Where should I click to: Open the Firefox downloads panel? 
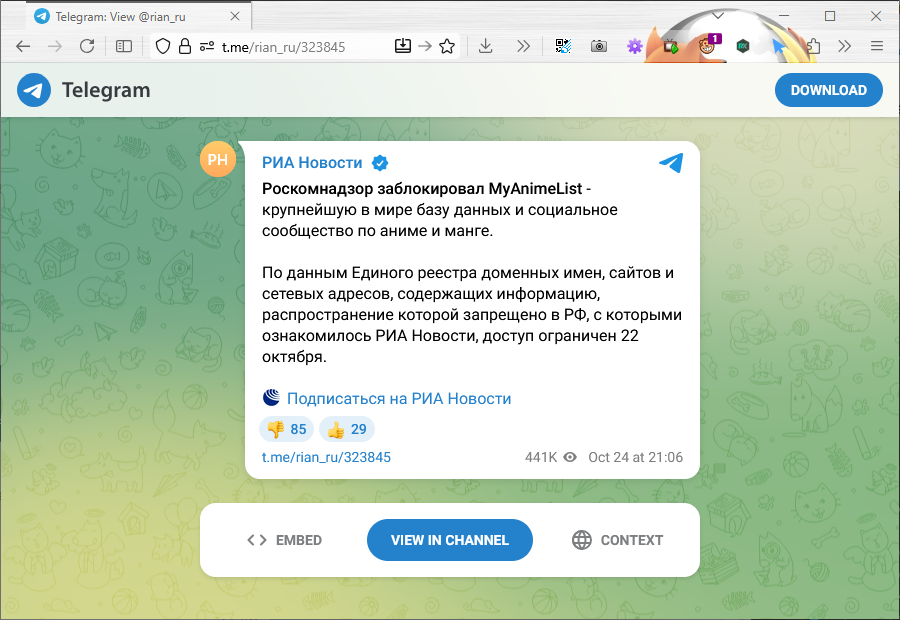(x=486, y=46)
